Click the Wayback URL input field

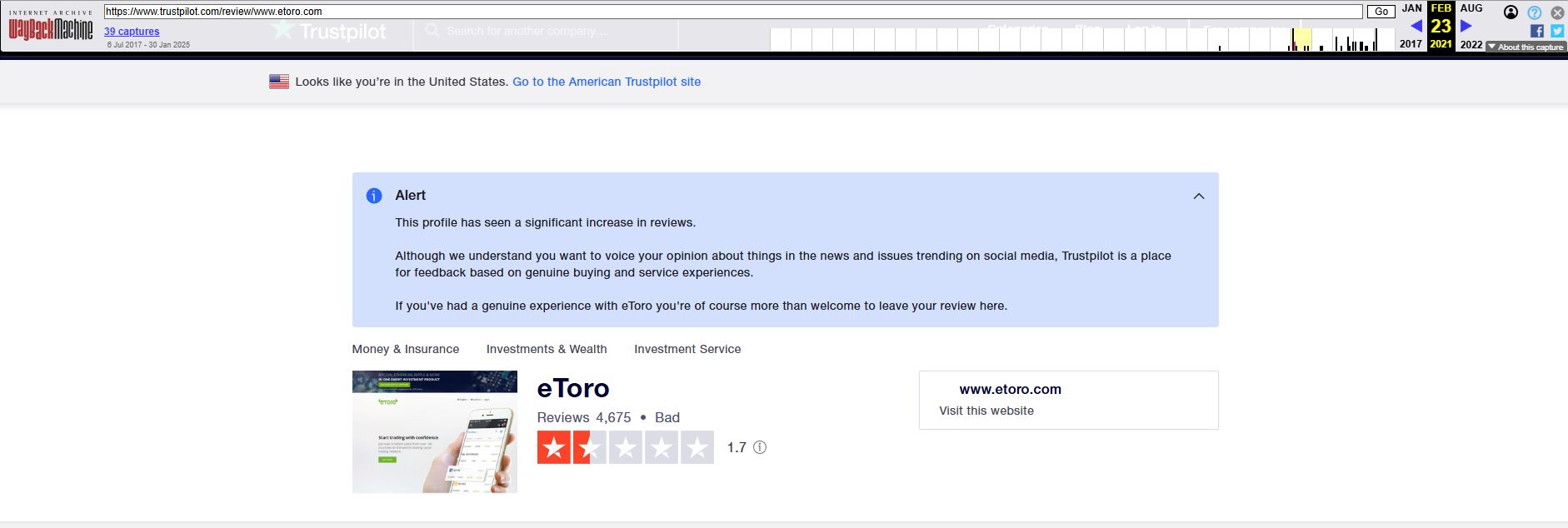[733, 12]
